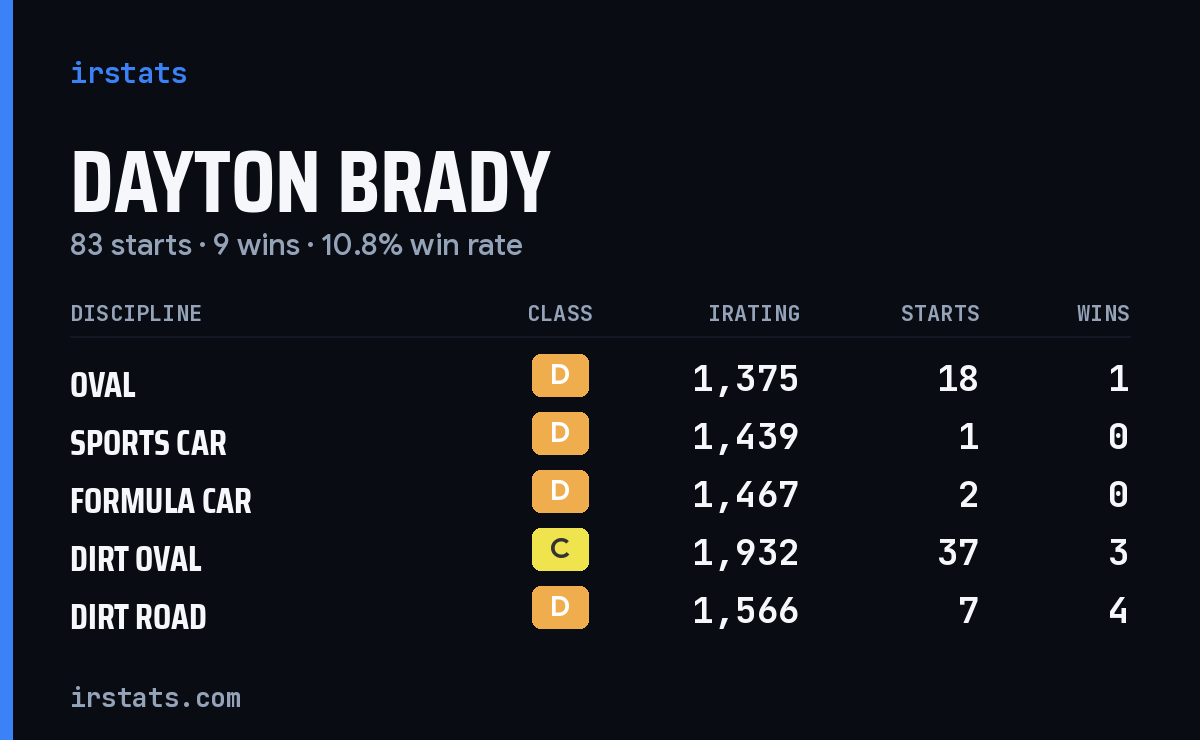The width and height of the screenshot is (1200, 740).
Task: Click the Oval class D badge
Action: pyautogui.click(x=560, y=376)
